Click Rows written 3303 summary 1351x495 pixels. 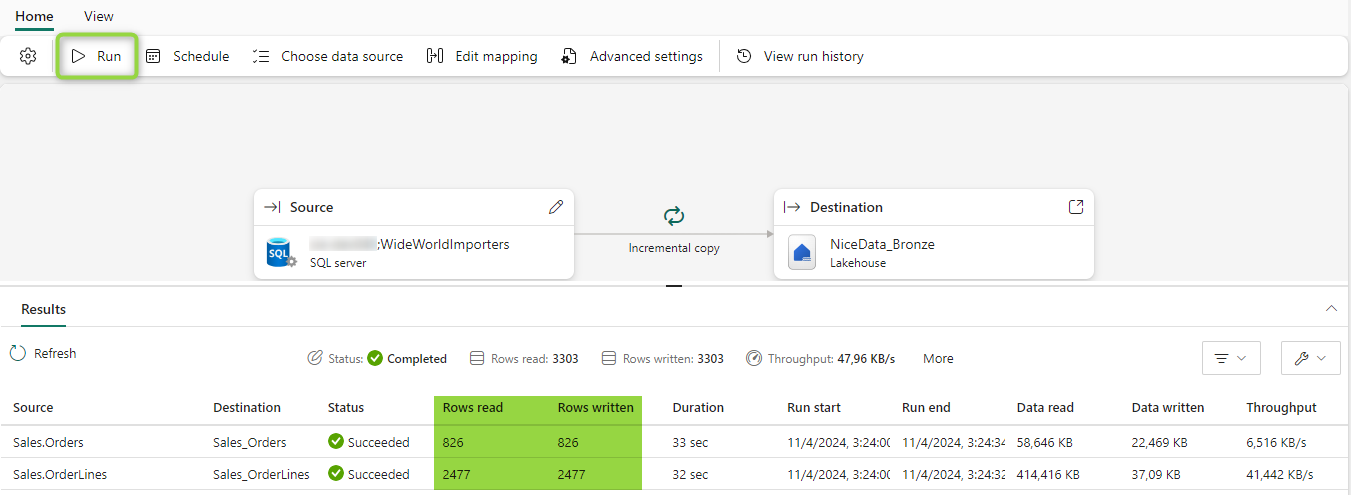pyautogui.click(x=663, y=358)
